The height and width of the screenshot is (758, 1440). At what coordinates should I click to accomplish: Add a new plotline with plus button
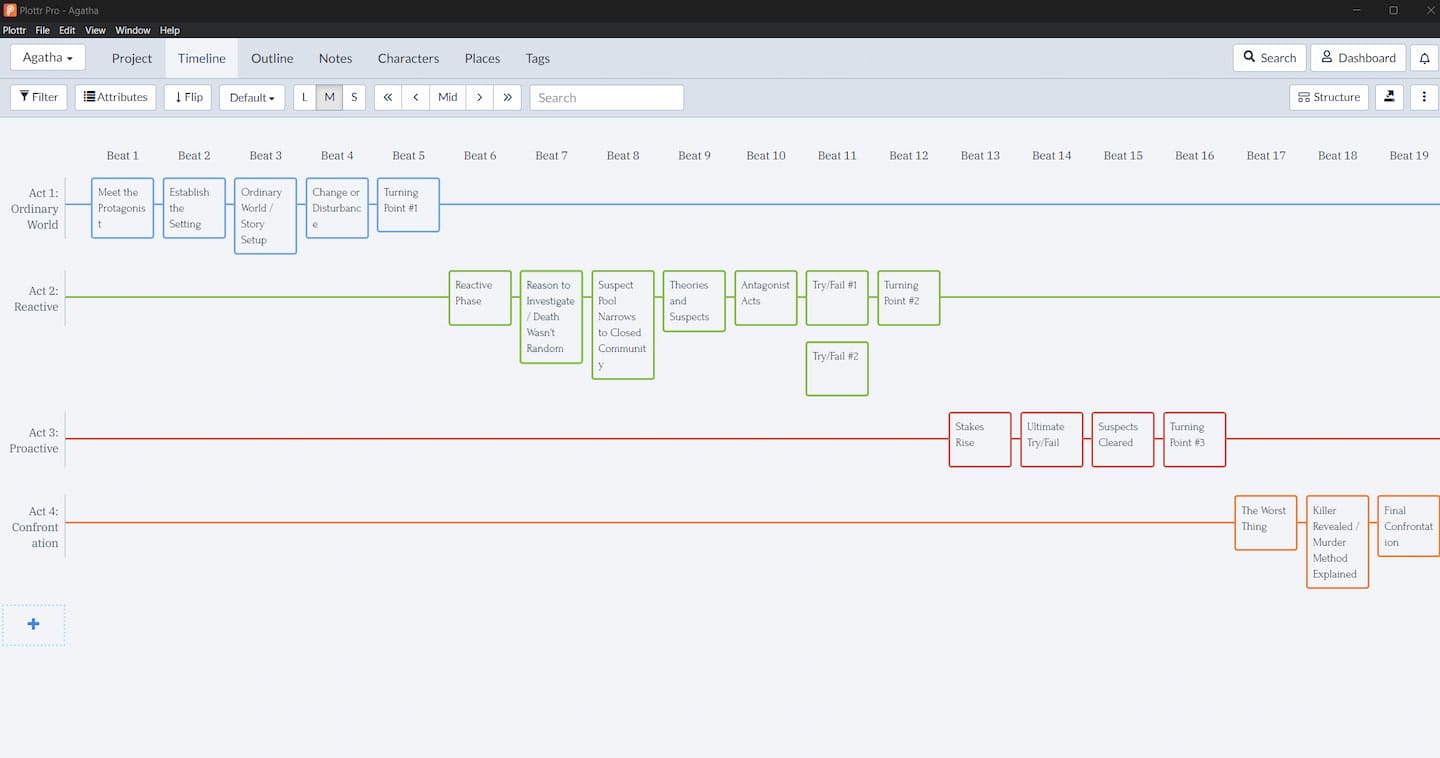pyautogui.click(x=33, y=624)
